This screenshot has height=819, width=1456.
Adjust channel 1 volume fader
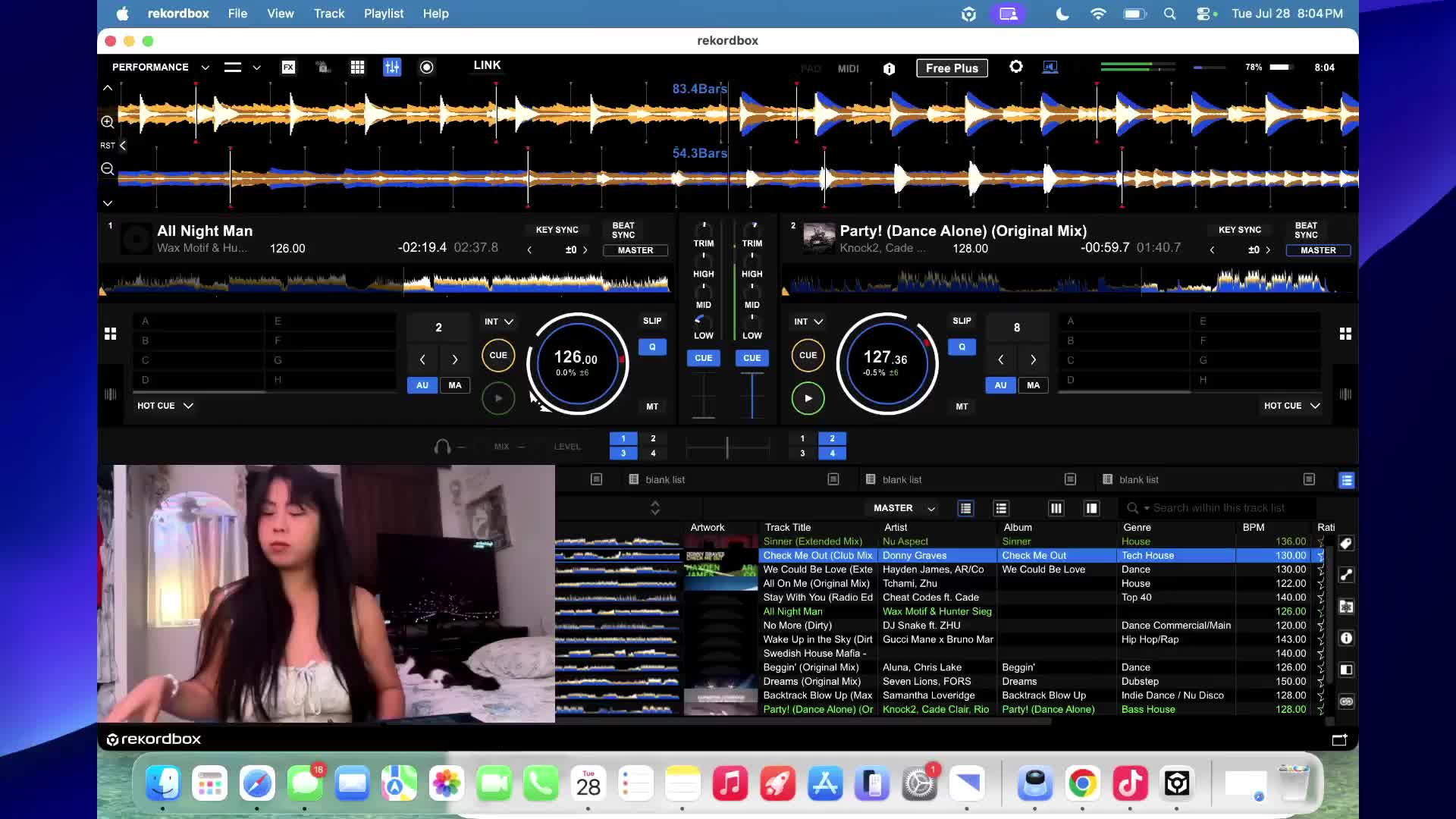[x=704, y=395]
